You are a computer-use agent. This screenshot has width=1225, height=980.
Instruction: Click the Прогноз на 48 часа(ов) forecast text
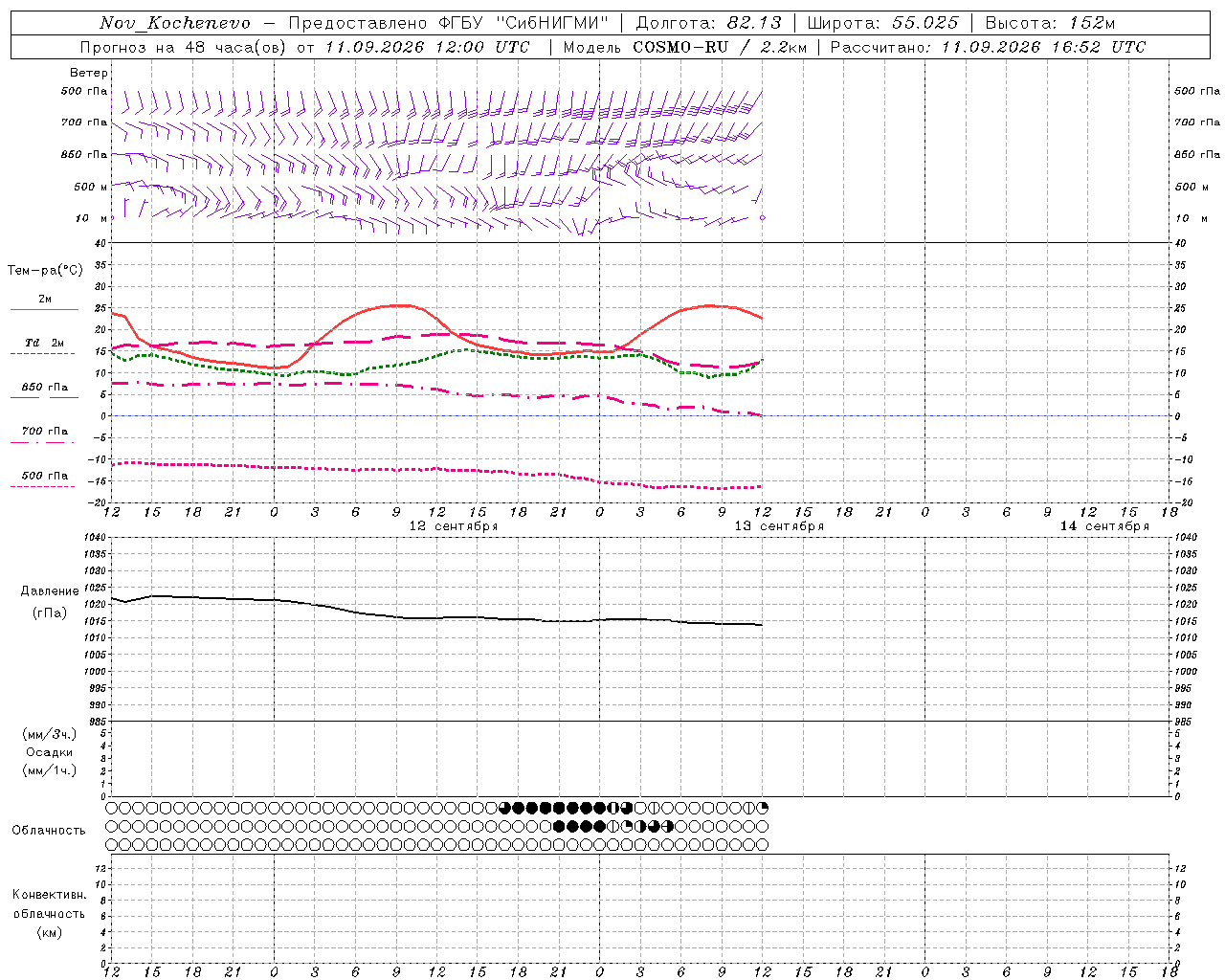(x=186, y=47)
